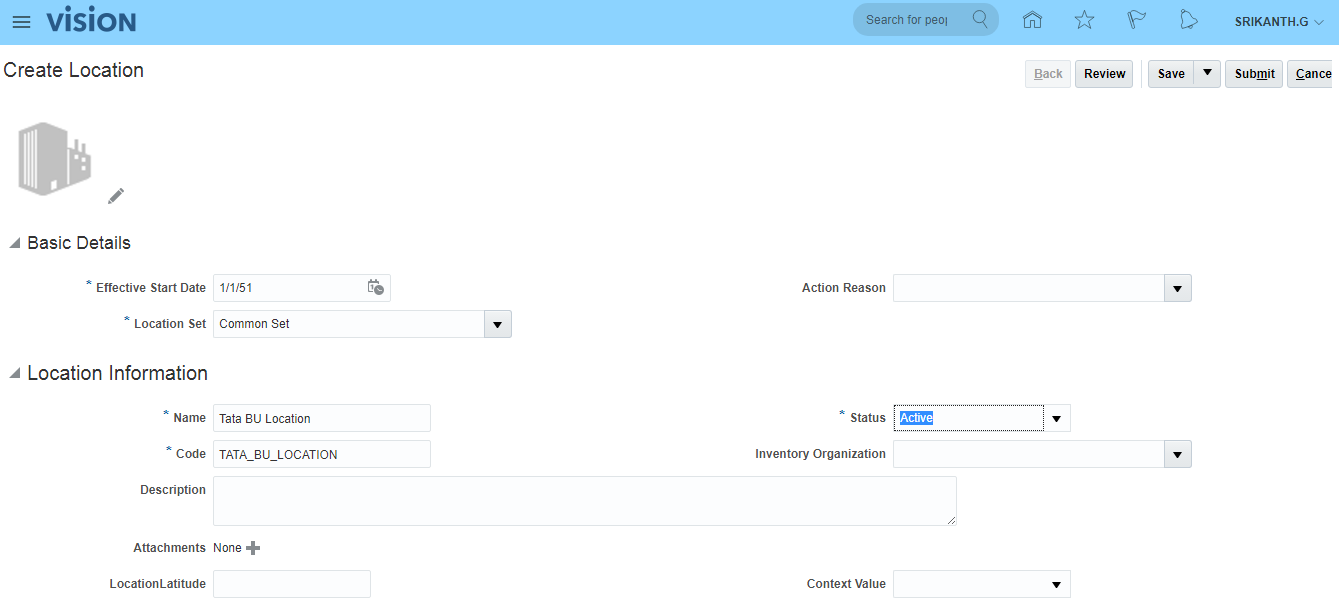Collapse the Location Information section
This screenshot has width=1339, height=606.
15,374
